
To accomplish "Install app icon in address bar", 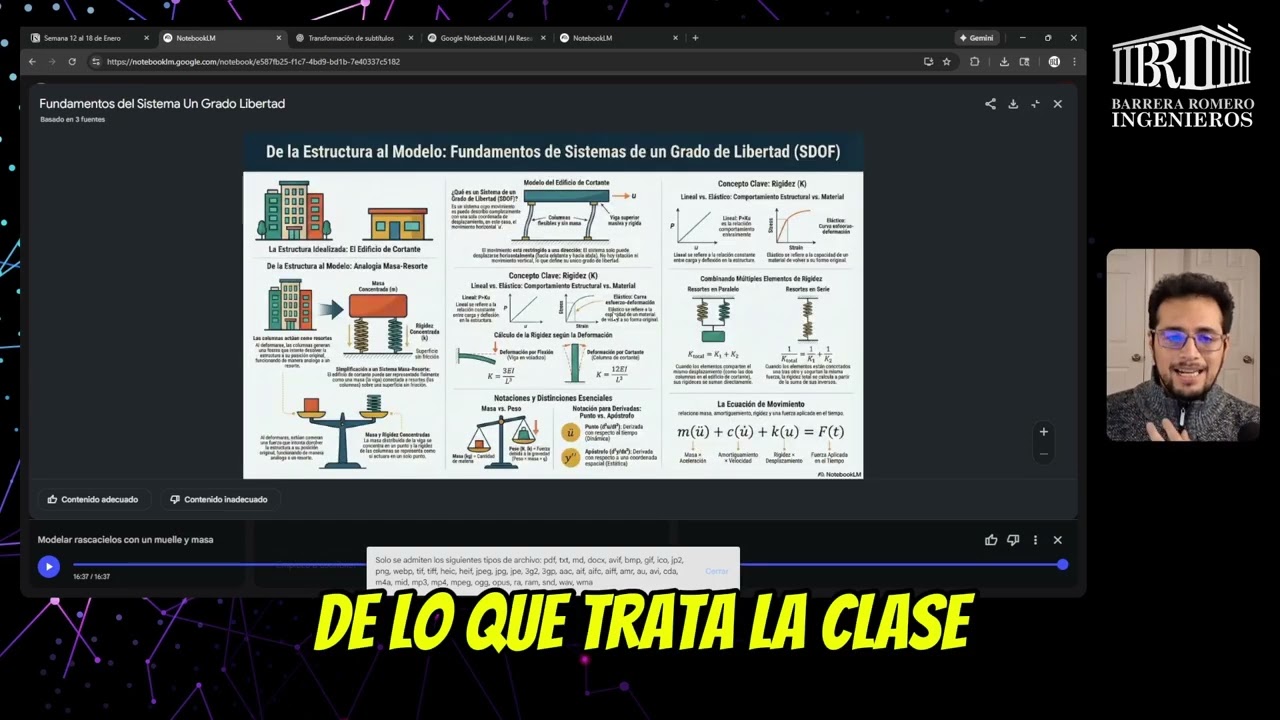I will (929, 62).
